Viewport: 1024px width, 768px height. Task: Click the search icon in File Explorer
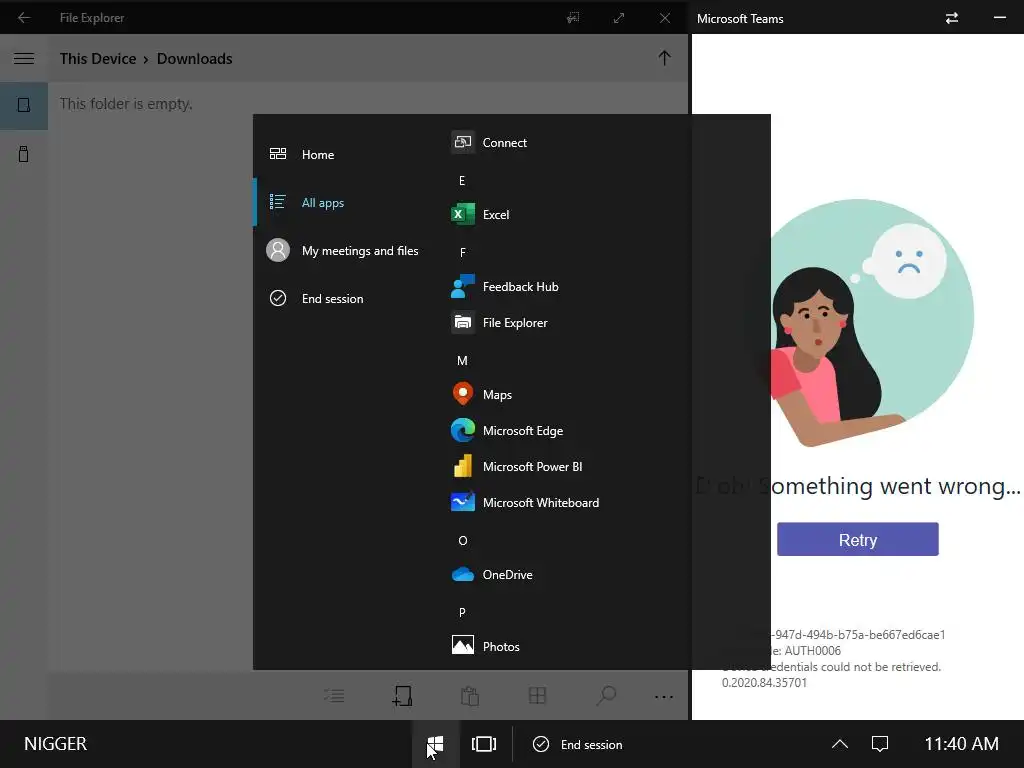605,696
